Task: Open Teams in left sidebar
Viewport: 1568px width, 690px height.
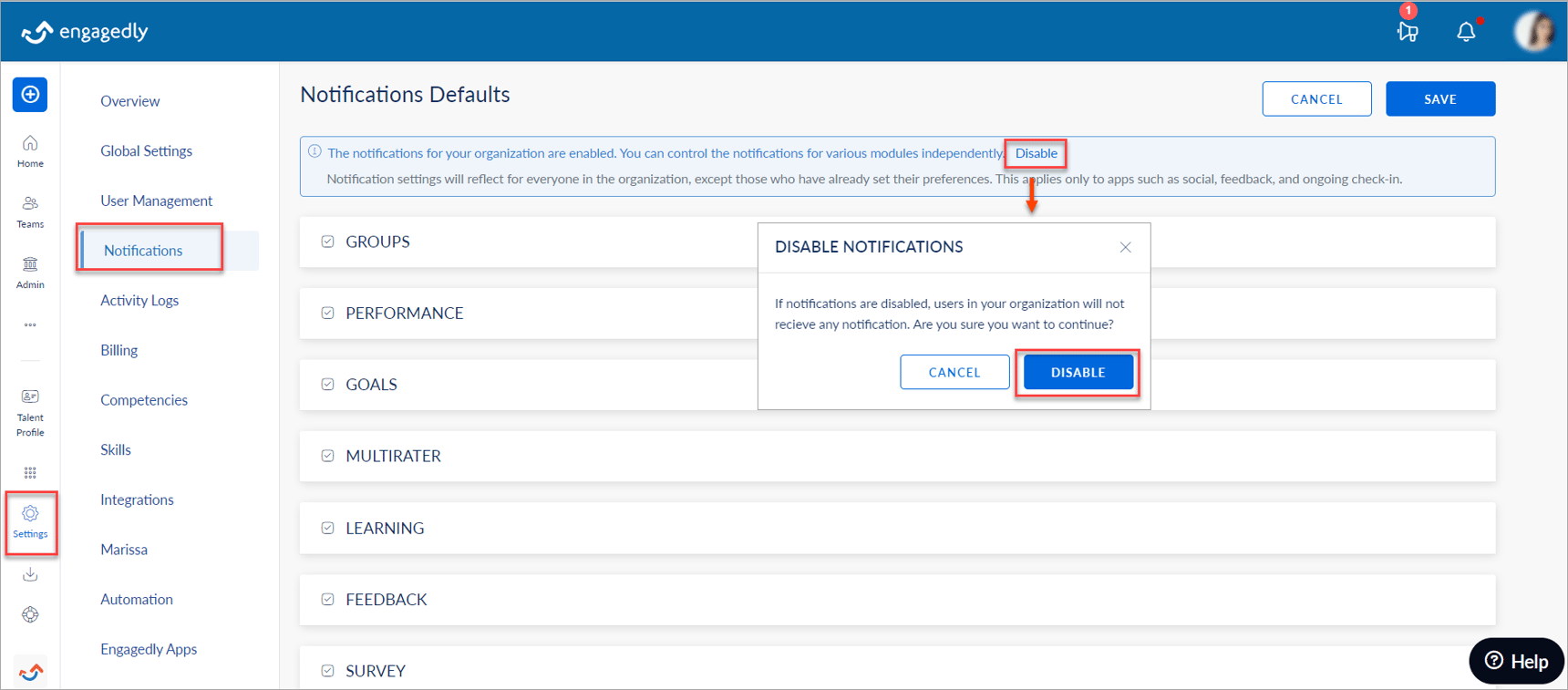Action: 30,211
